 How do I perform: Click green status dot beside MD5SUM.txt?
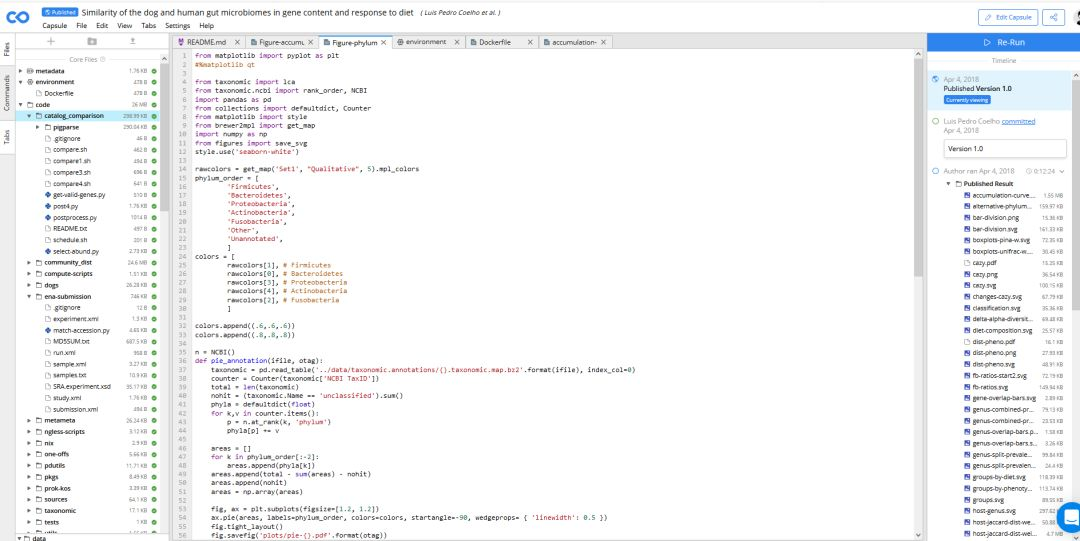(x=155, y=341)
